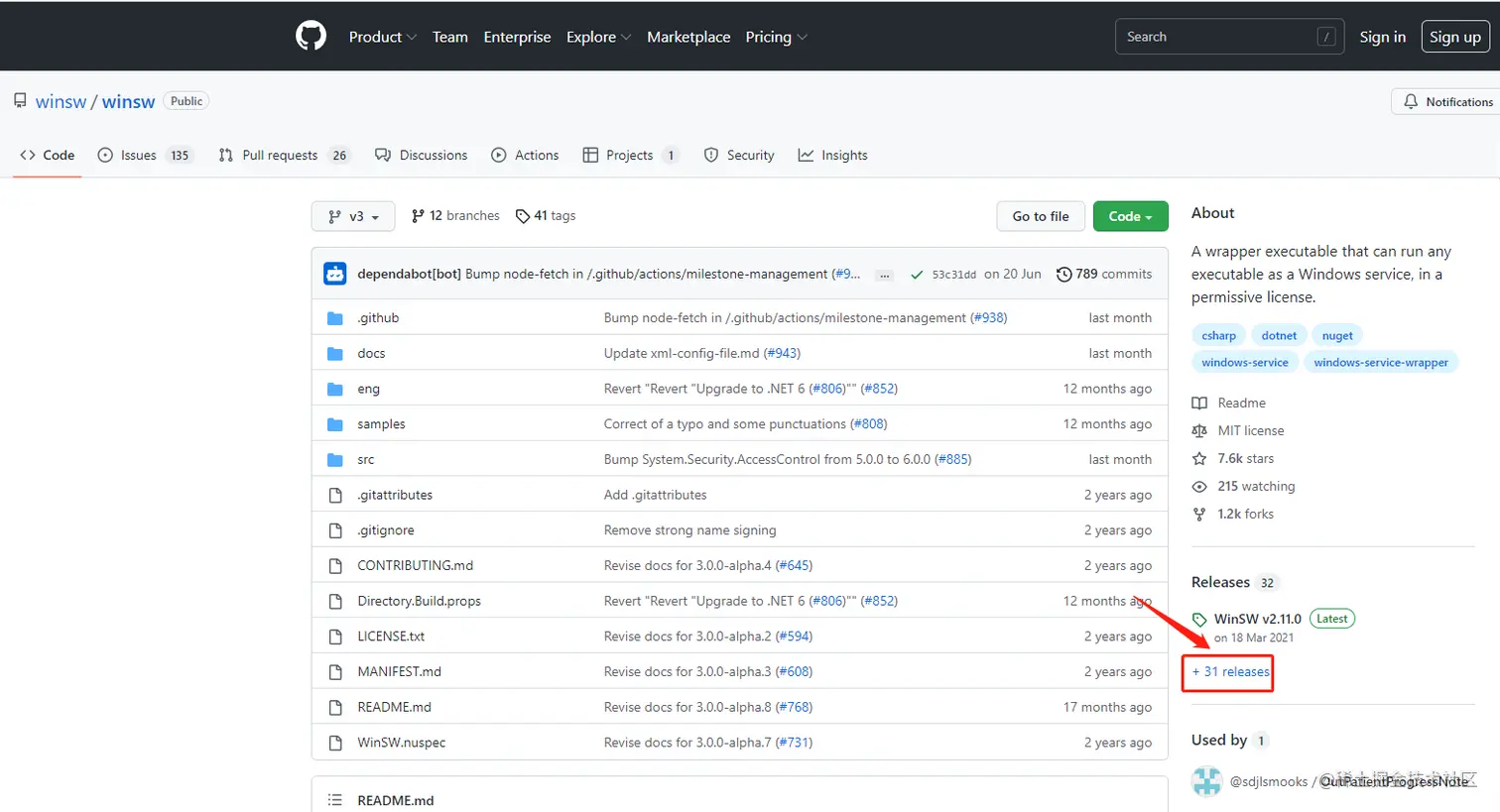
Task: Expand the Explore menu
Action: [x=598, y=37]
